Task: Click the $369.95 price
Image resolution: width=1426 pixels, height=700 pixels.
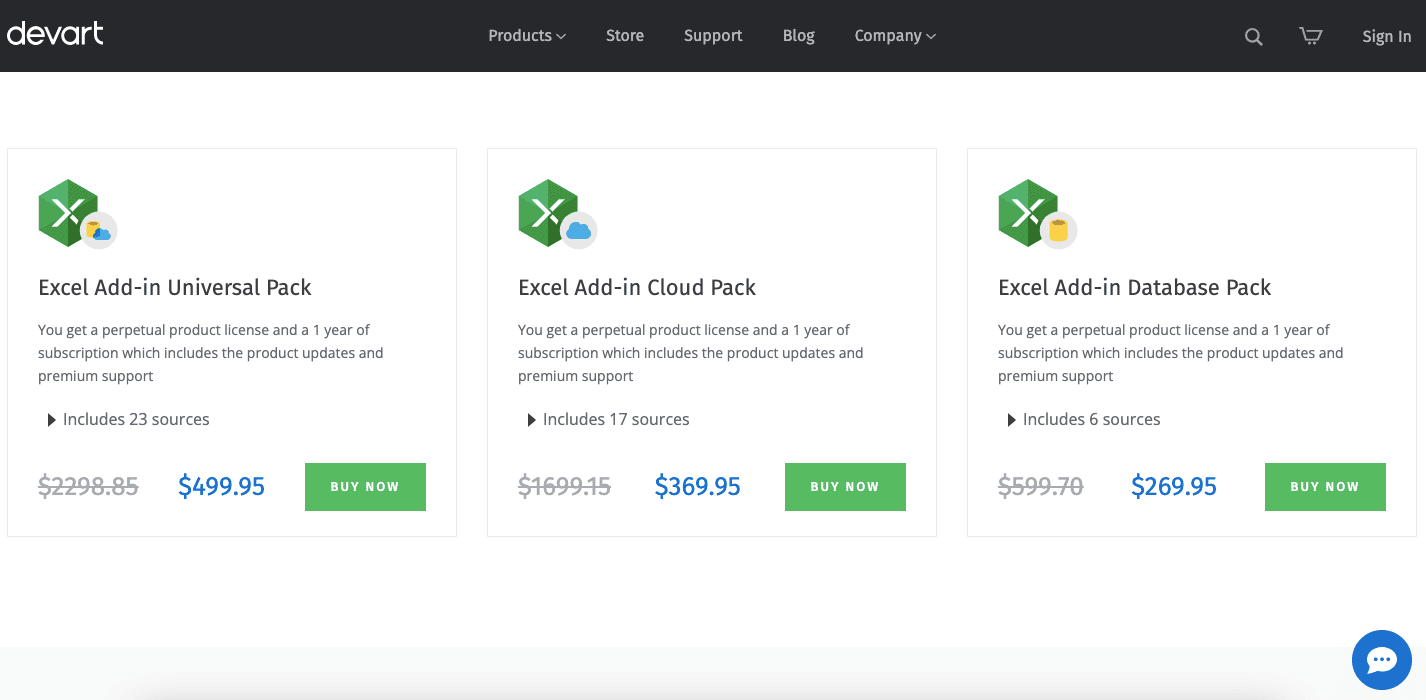Action: pos(698,487)
